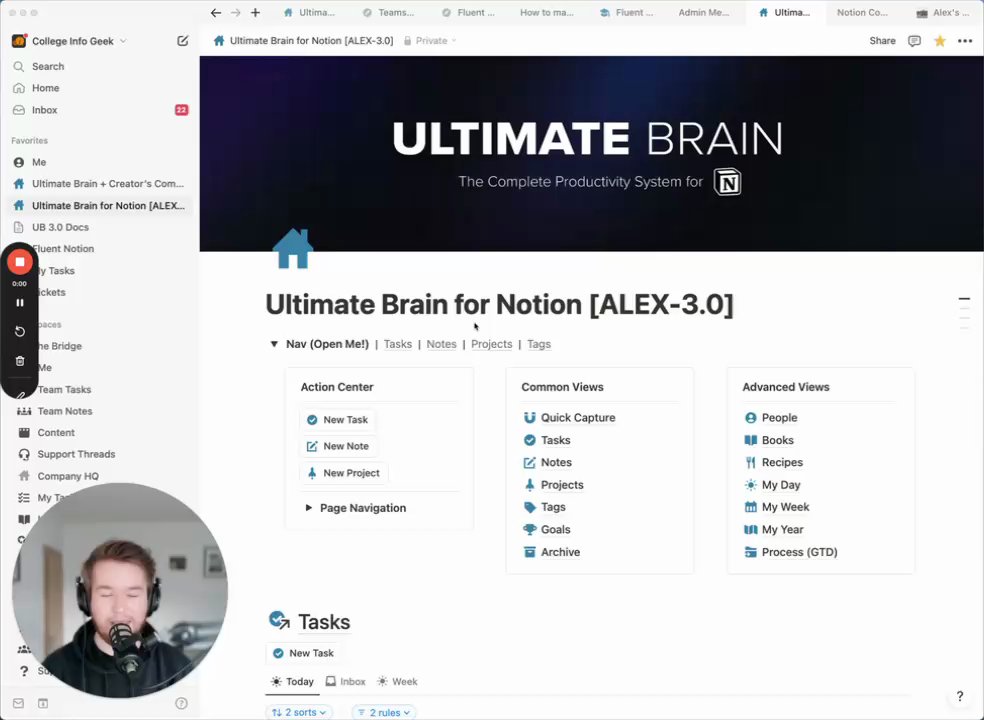
Task: Open the My Week view
Action: coord(776,507)
